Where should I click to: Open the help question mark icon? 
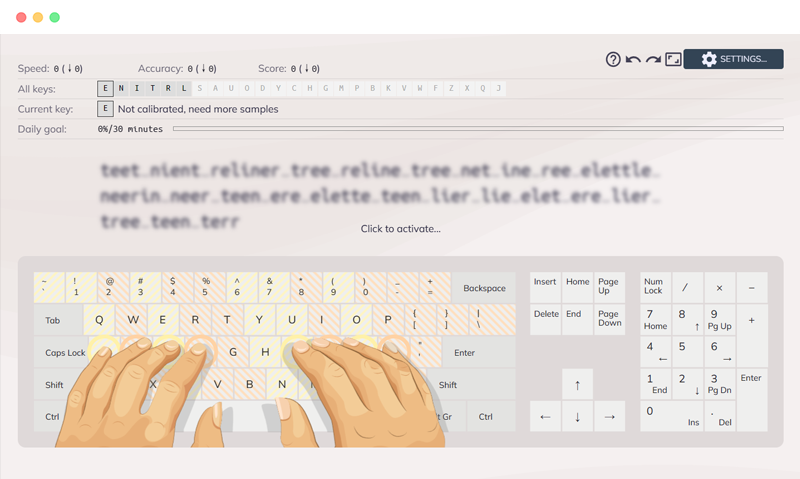point(613,59)
